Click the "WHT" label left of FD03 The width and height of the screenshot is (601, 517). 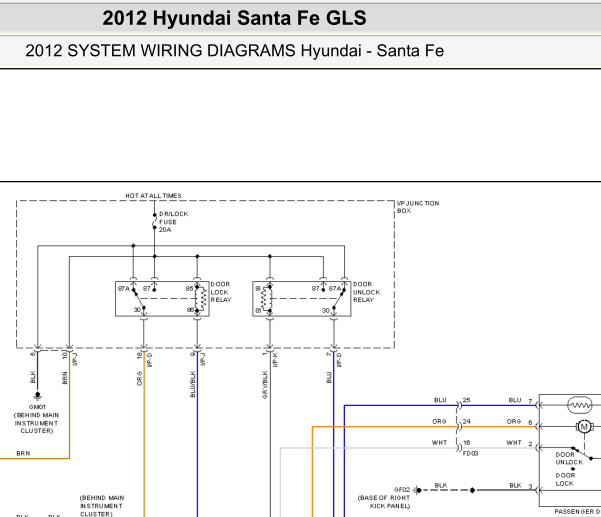(x=440, y=443)
